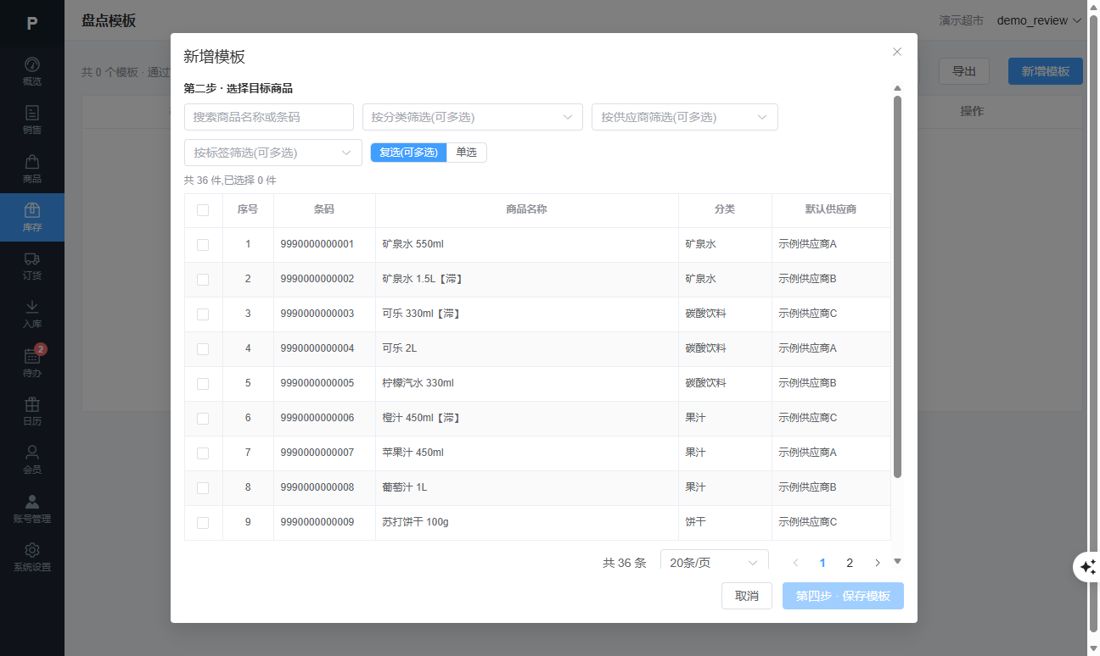Check the row for 可乐 330ml
Screen dimensions: 1100x656
[x=203, y=314]
